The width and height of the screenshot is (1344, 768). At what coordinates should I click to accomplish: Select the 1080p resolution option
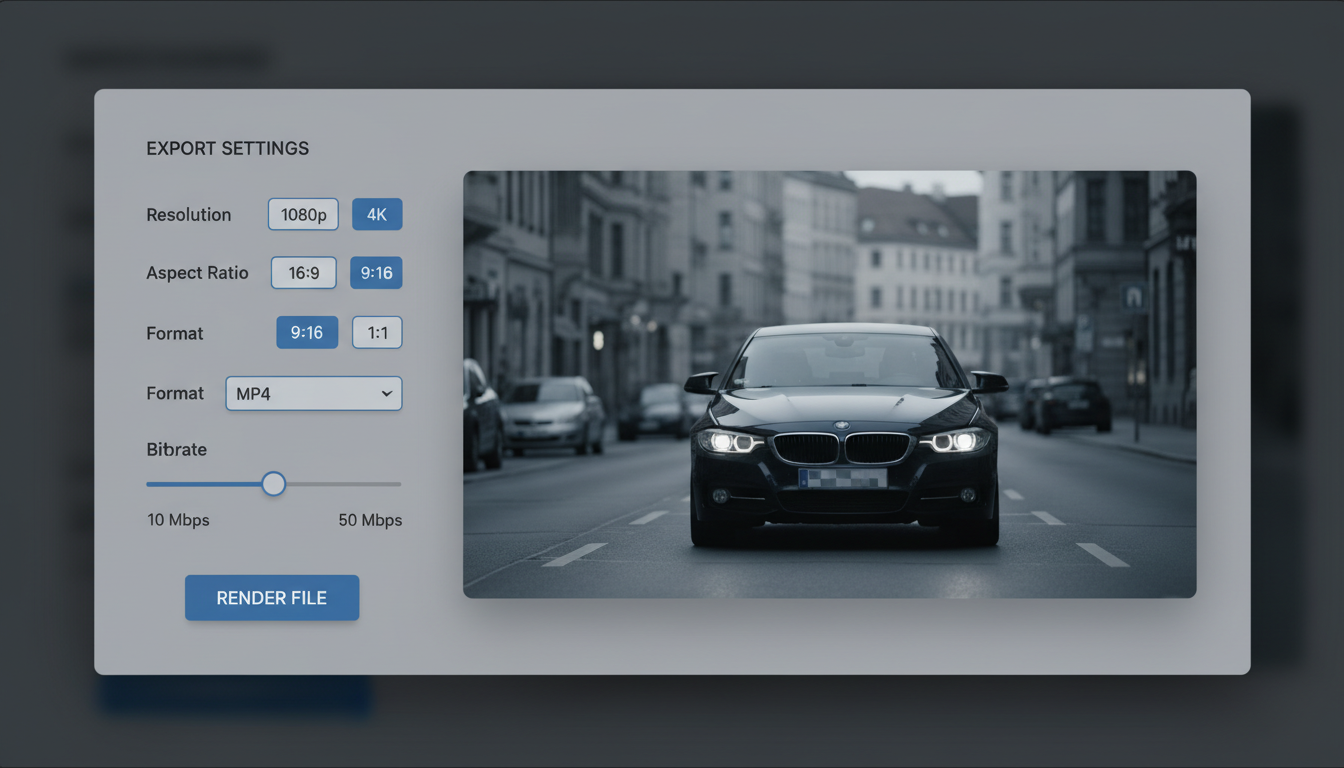point(303,214)
